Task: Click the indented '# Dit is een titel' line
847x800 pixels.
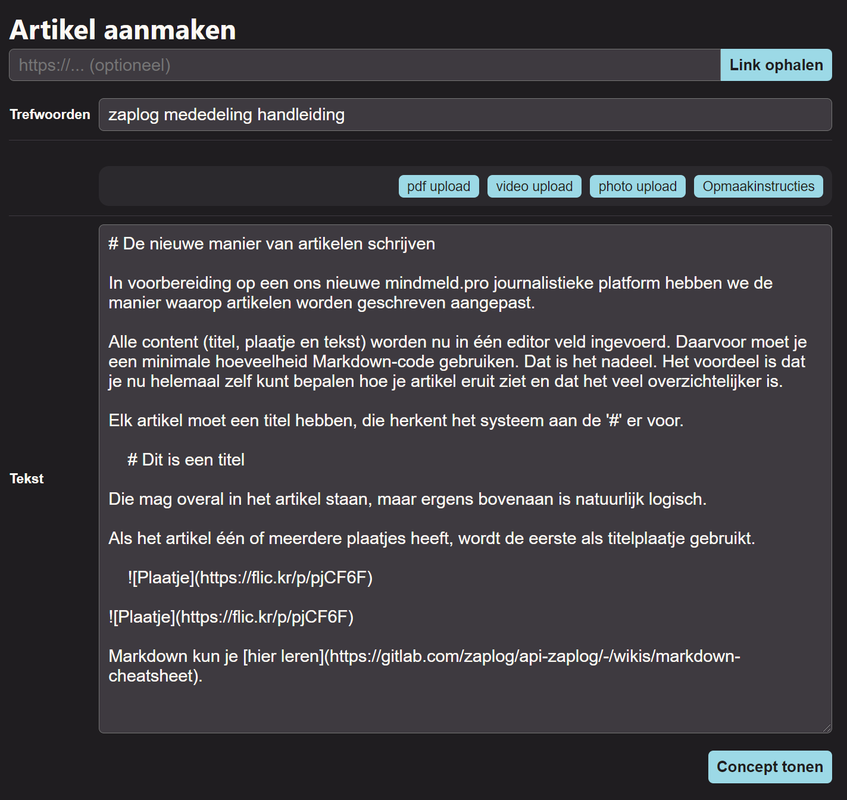Action: (x=186, y=460)
